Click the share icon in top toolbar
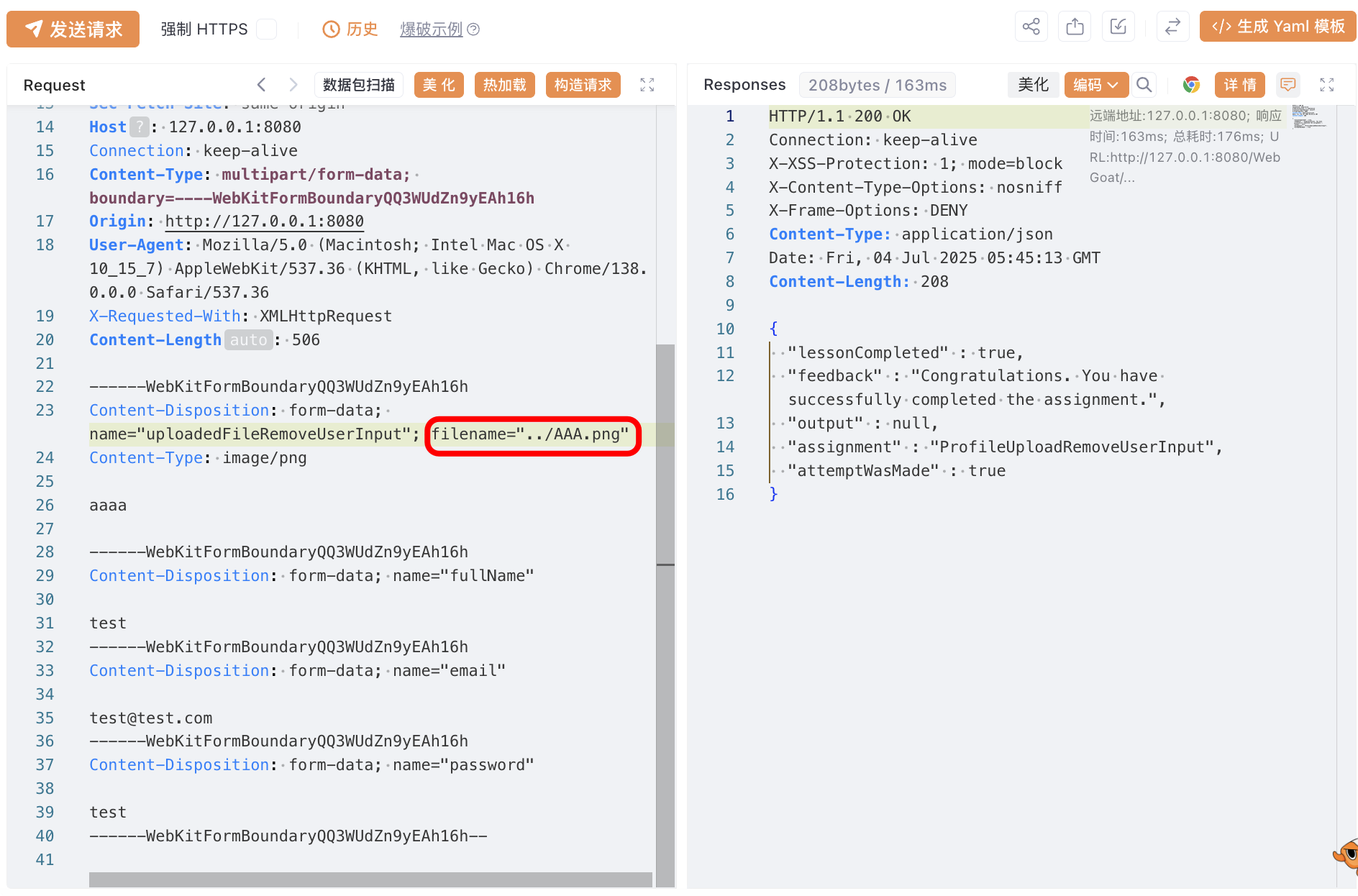The width and height of the screenshot is (1358, 896). tap(1031, 27)
